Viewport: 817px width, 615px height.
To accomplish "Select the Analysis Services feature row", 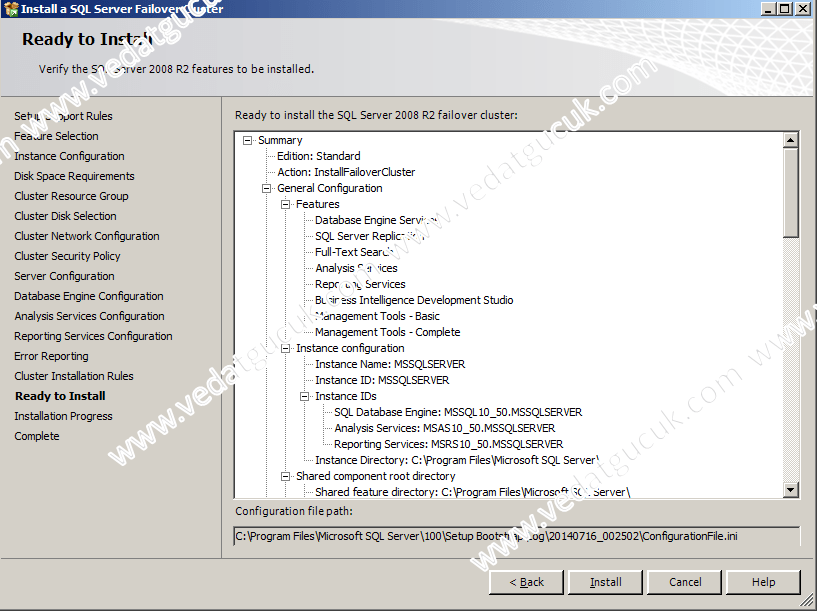I will (356, 268).
